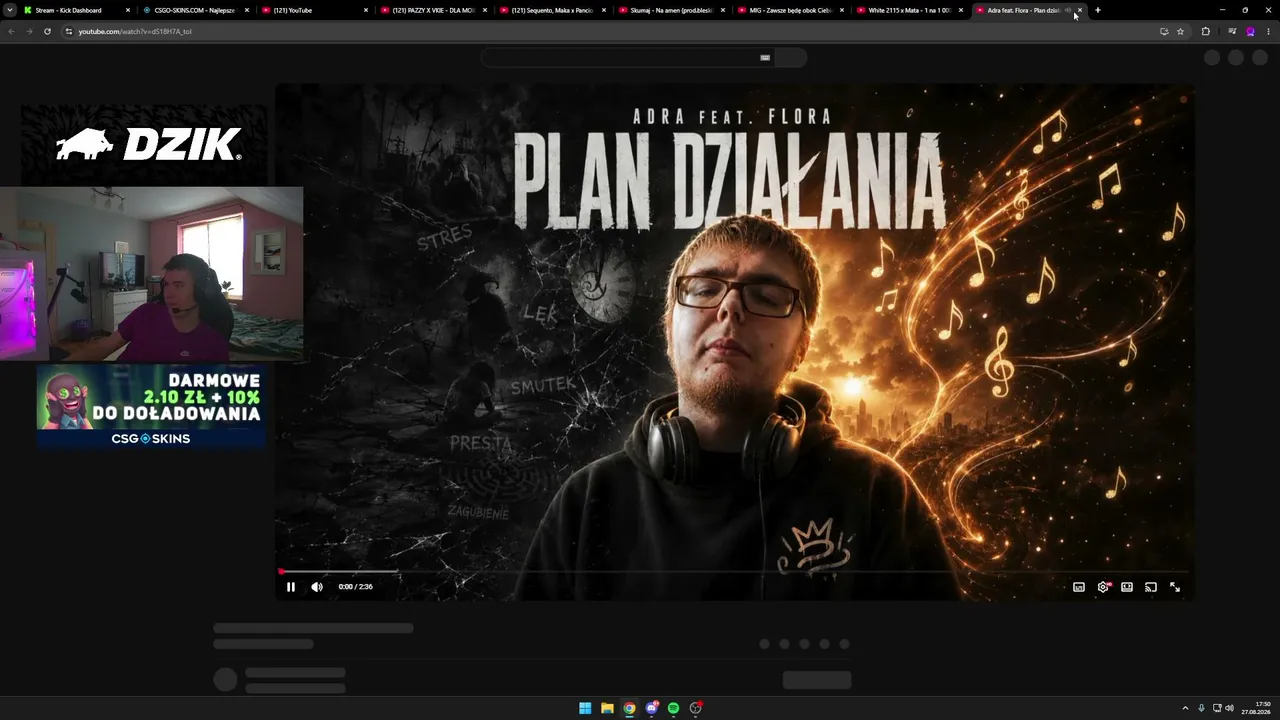Close the MIG - Zawsze będę tab
The height and width of the screenshot is (720, 1280).
[x=842, y=10]
